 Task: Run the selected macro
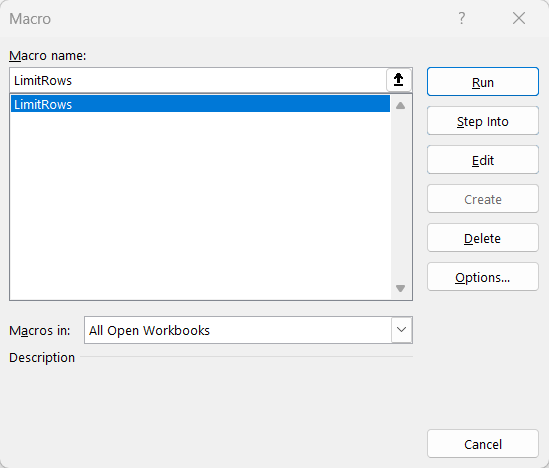tap(483, 82)
